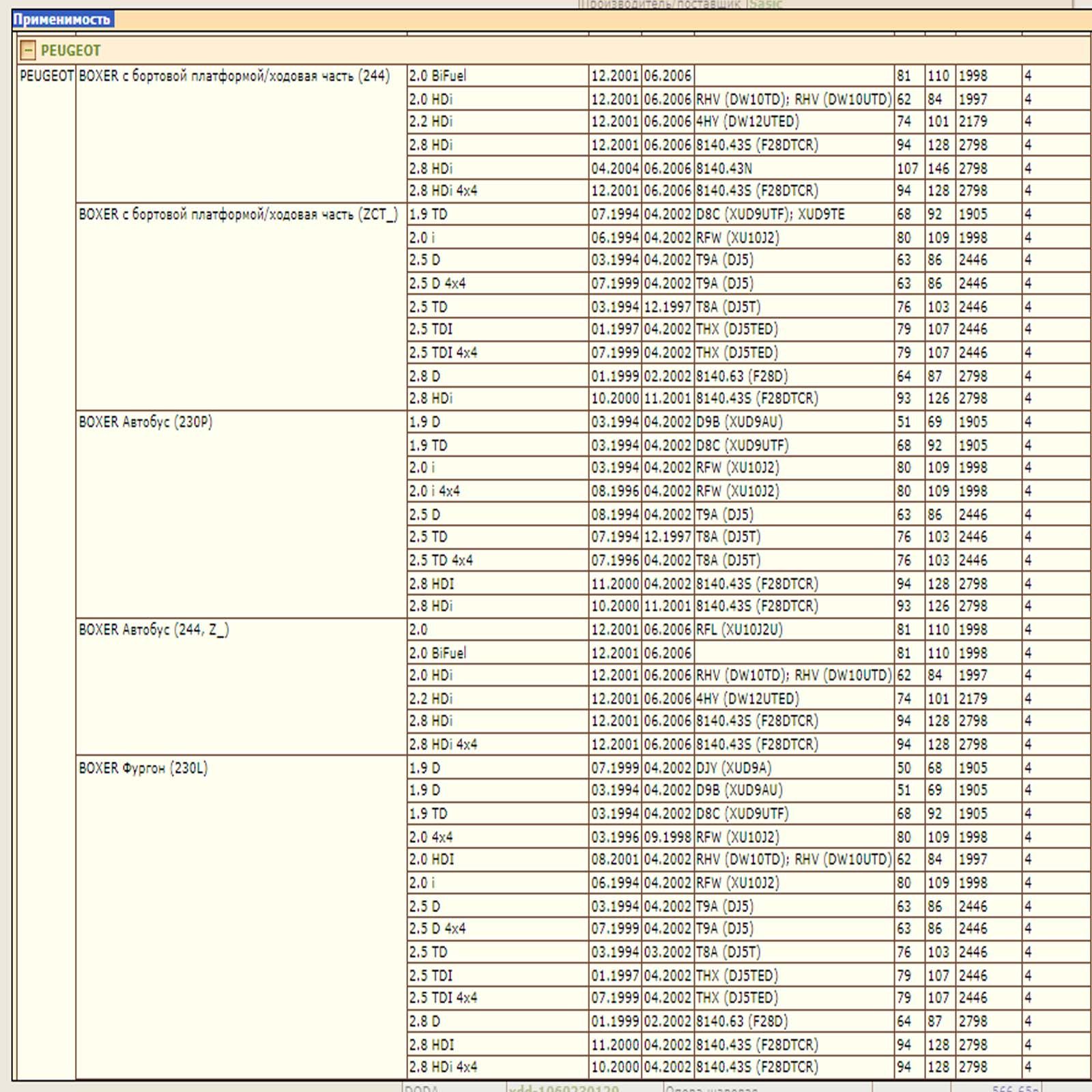Click the green PEUGEOT group heading
This screenshot has width=1092, height=1092.
click(70, 51)
